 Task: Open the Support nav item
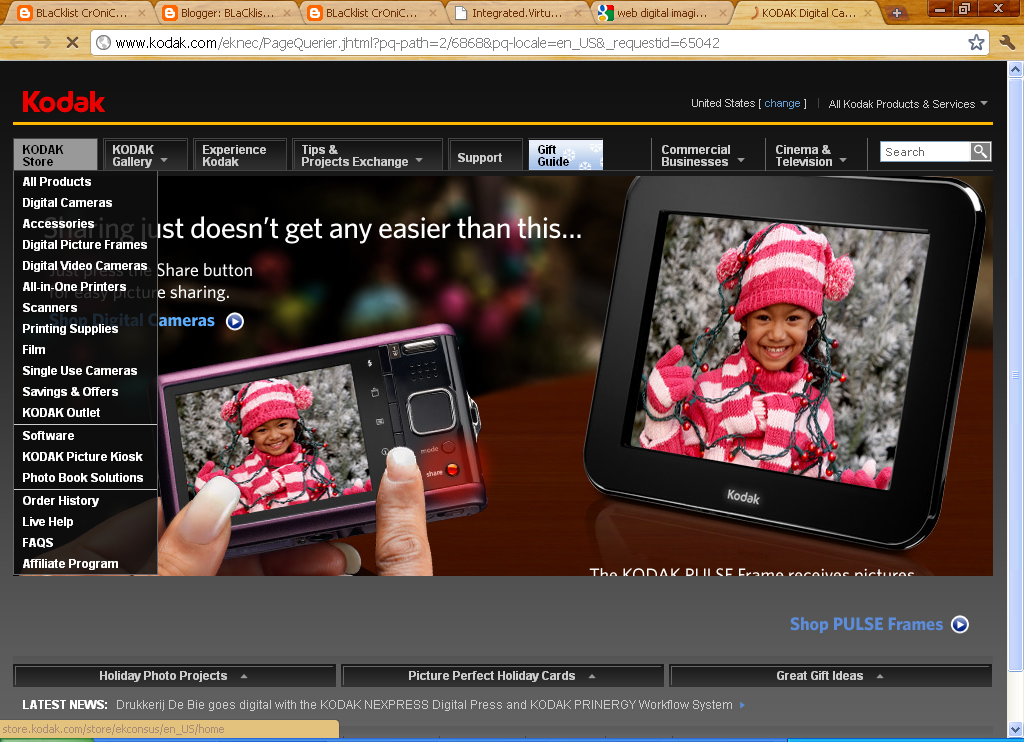click(486, 157)
